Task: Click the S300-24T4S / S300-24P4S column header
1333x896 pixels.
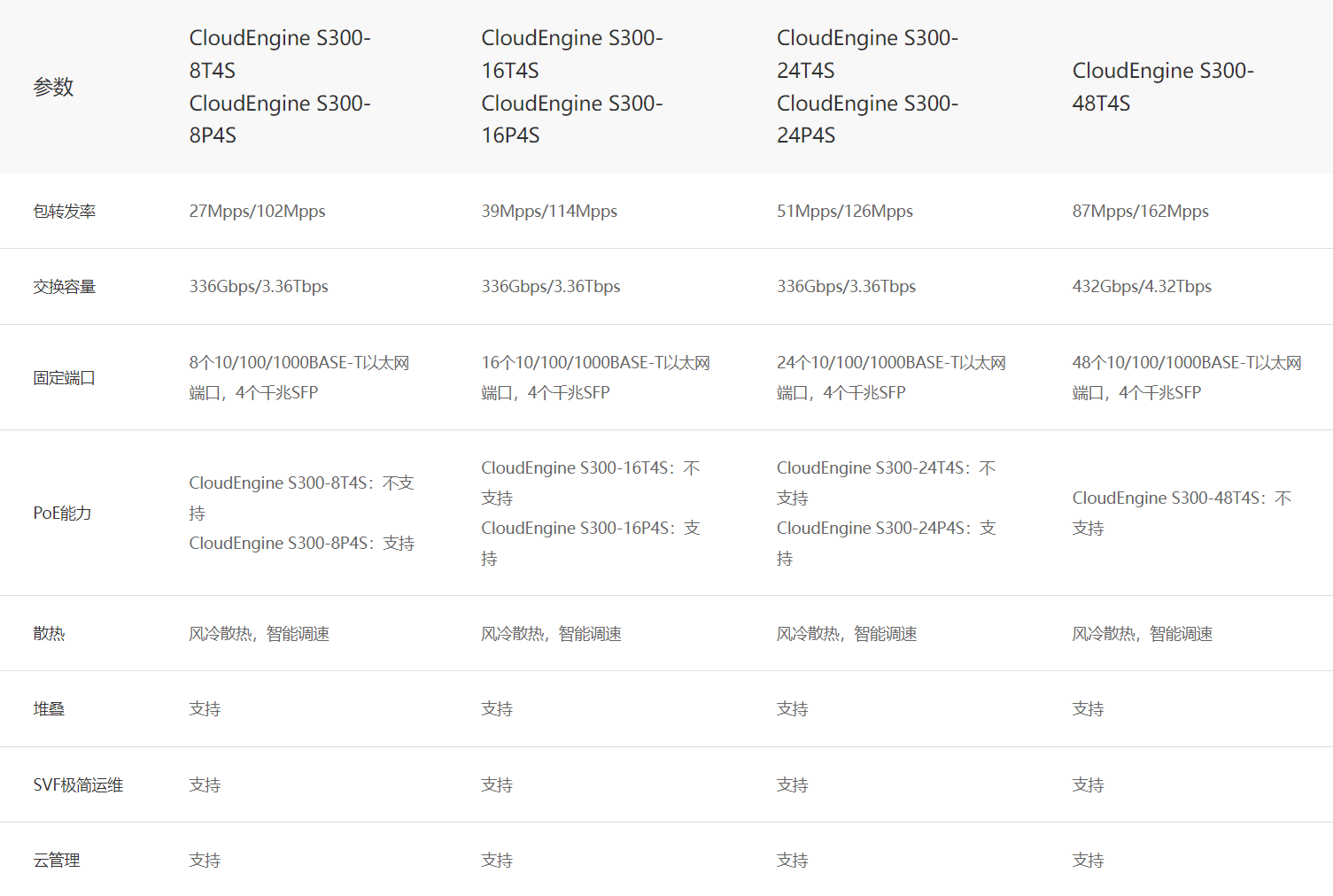Action: click(x=867, y=87)
